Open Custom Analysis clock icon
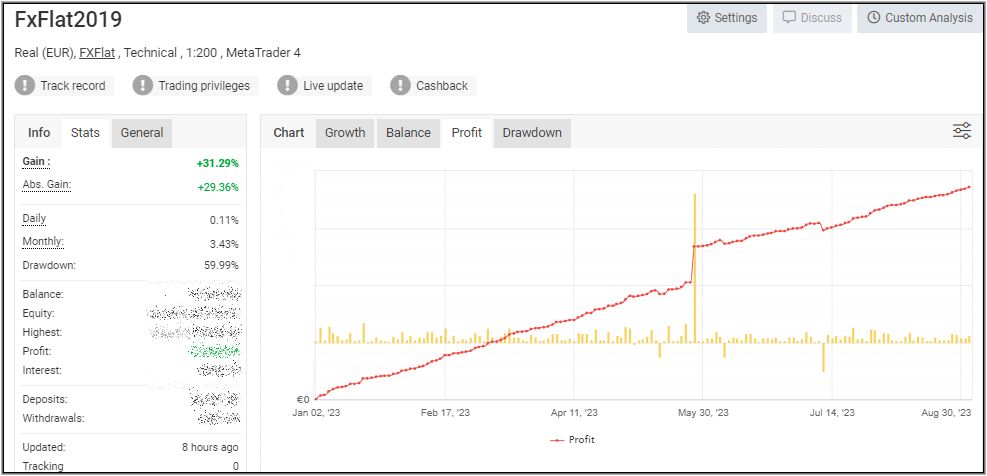 (873, 18)
